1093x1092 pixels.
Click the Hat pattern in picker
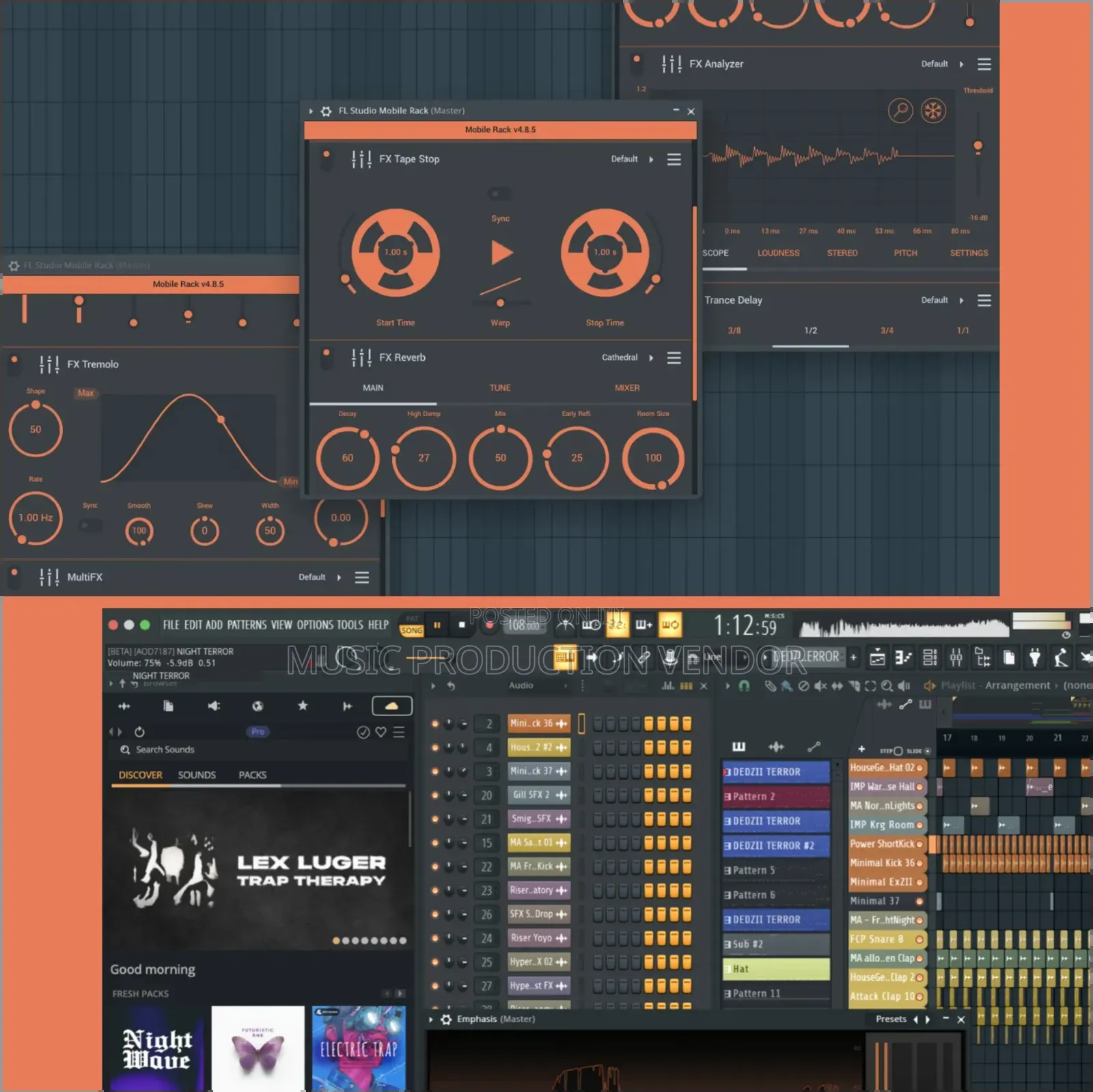(x=776, y=969)
